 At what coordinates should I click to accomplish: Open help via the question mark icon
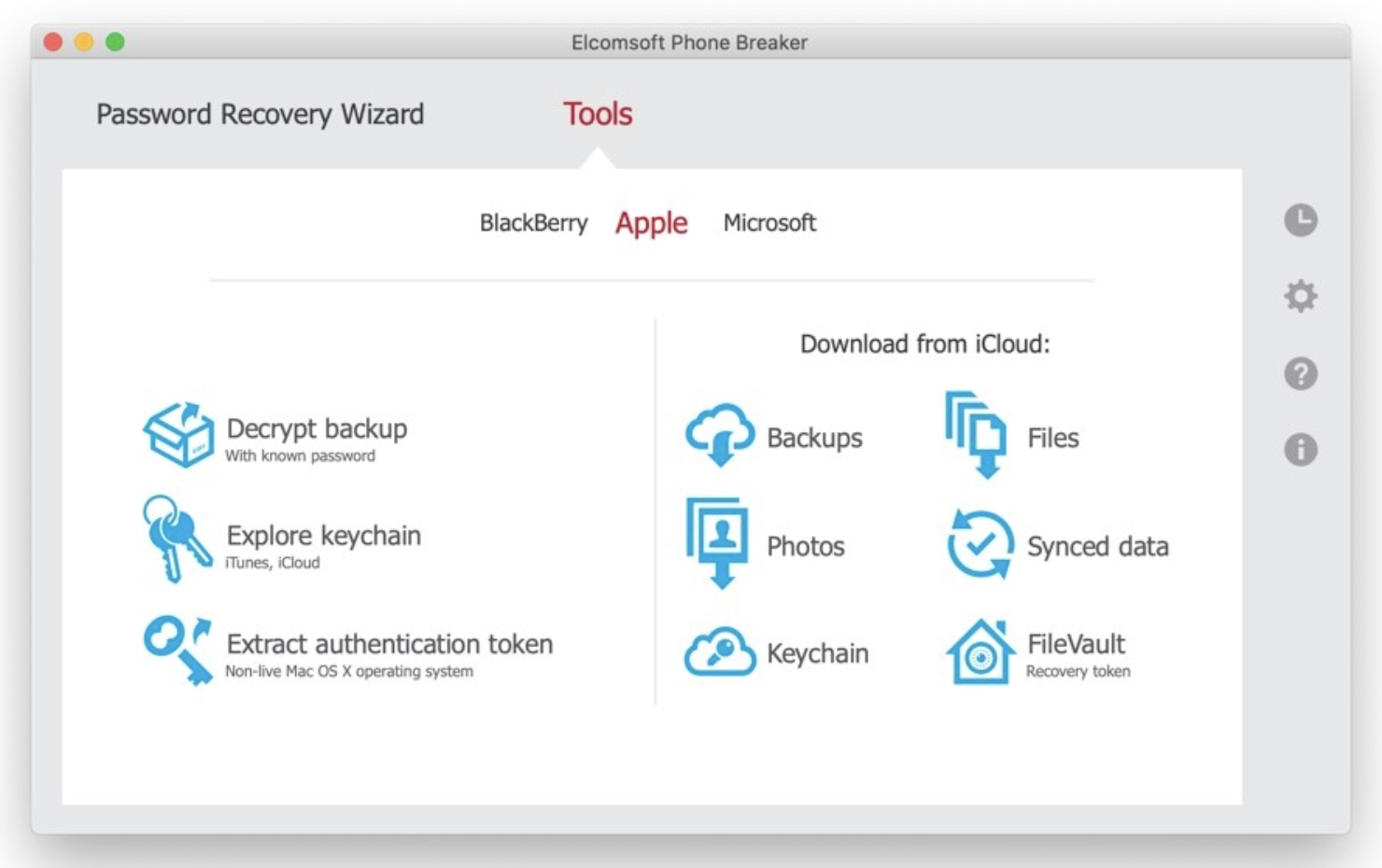[x=1300, y=373]
